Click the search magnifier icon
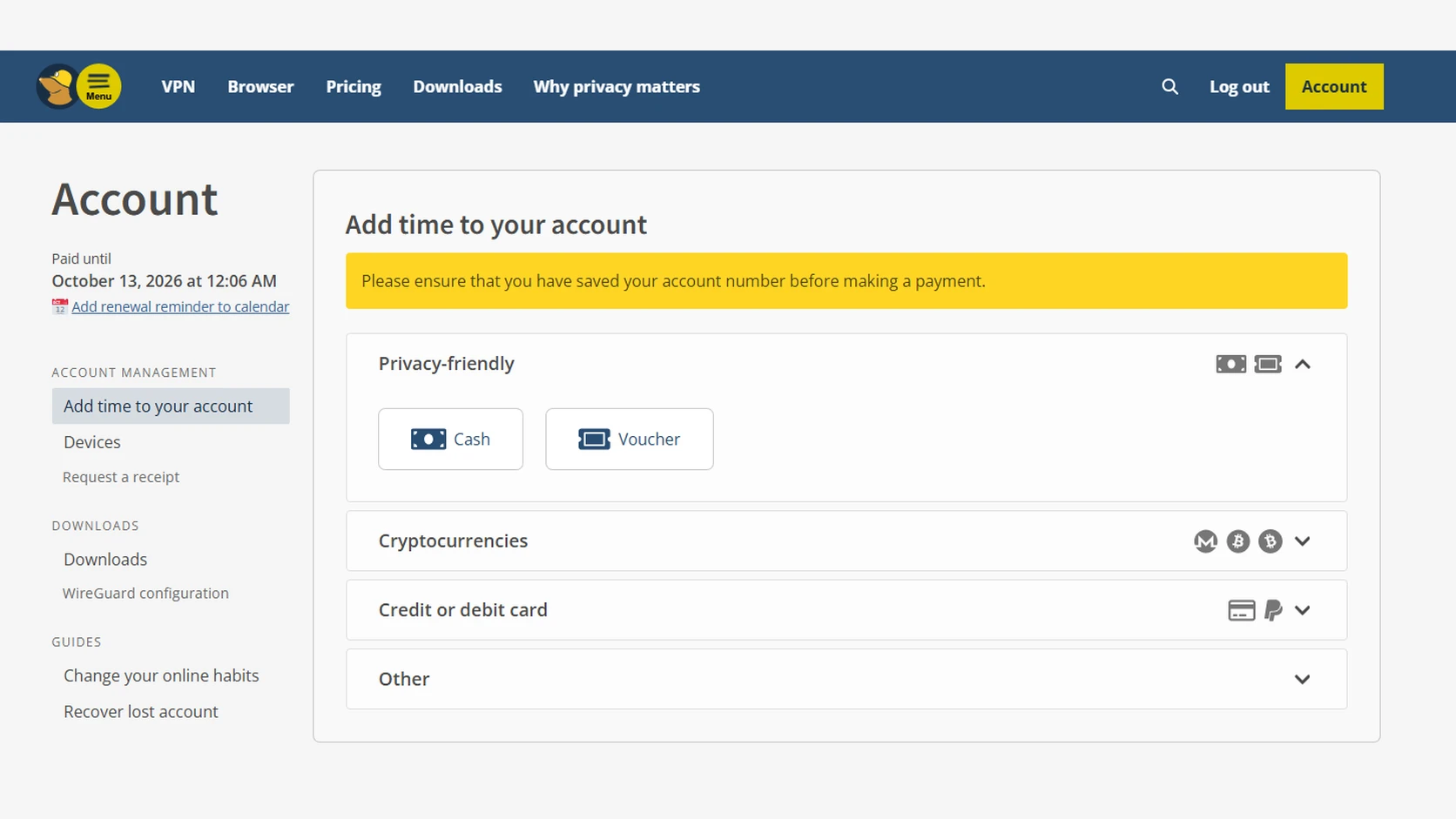1456x819 pixels. [x=1170, y=87]
